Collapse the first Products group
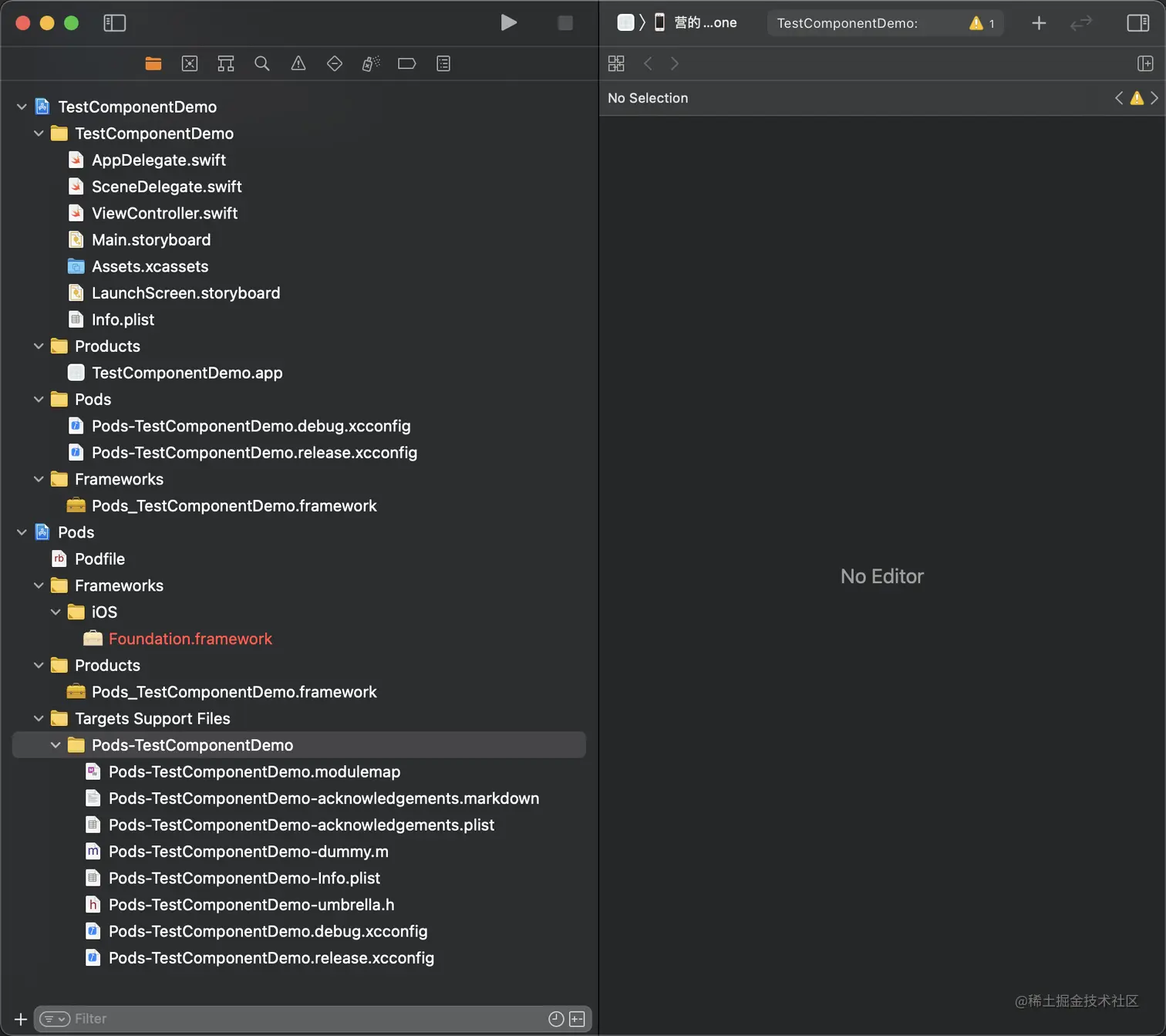The image size is (1166, 1036). (39, 346)
